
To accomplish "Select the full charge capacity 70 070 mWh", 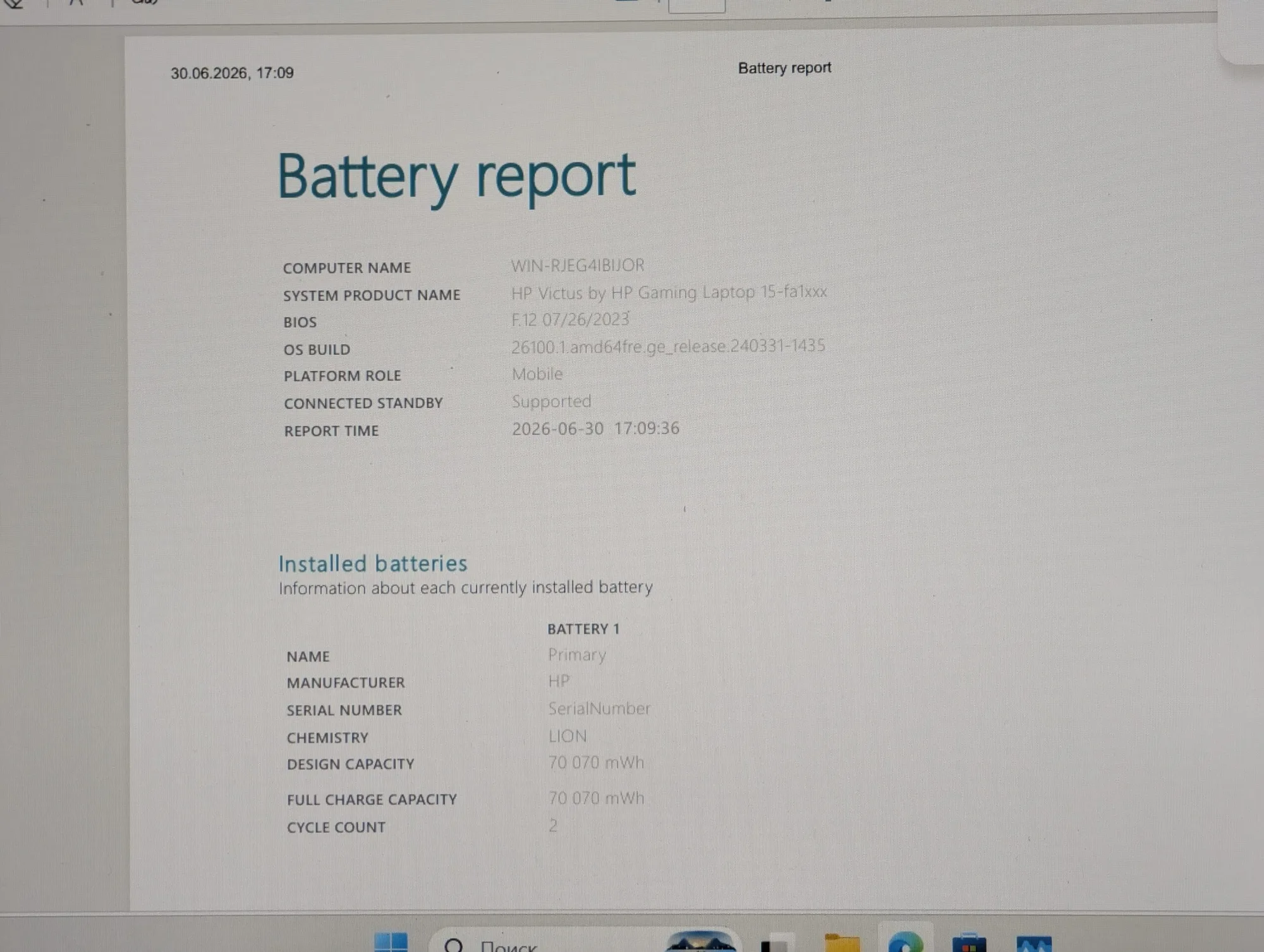I will click(596, 798).
